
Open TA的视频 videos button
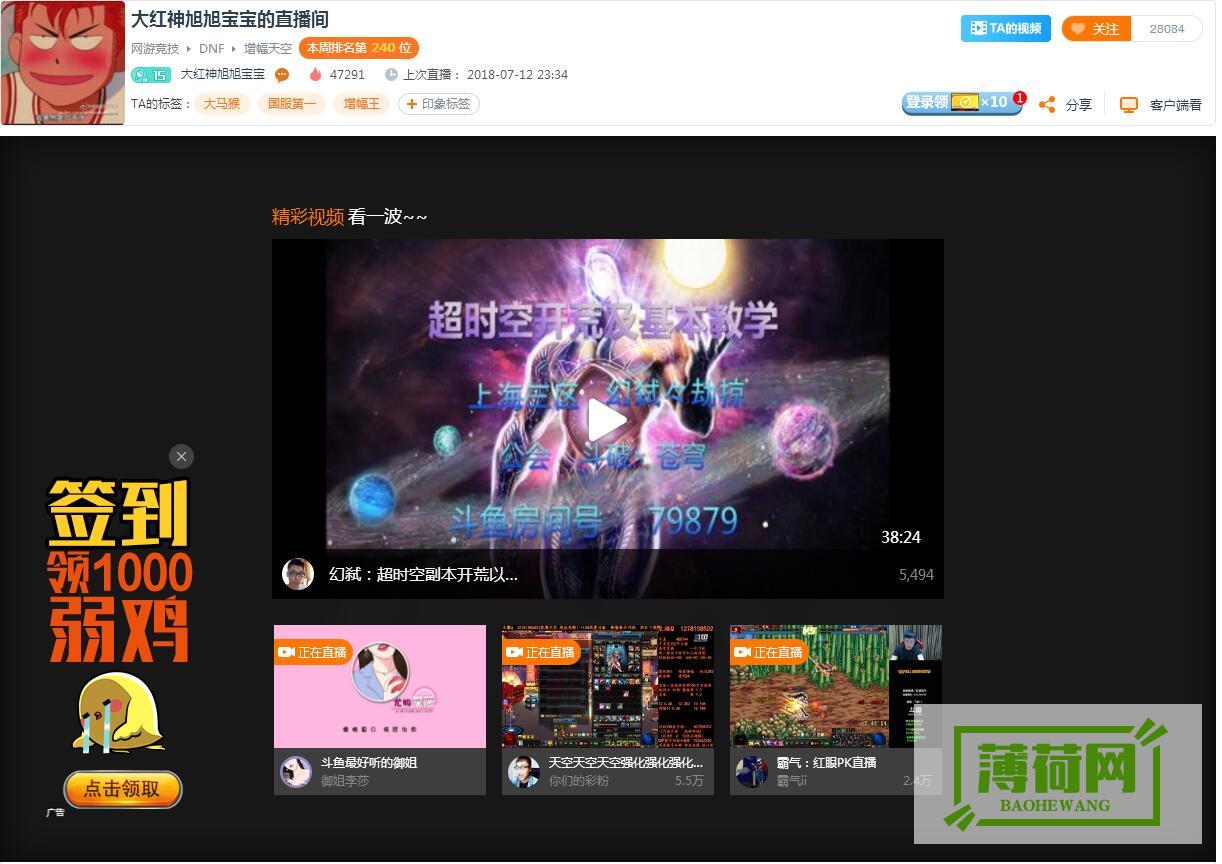[1006, 29]
